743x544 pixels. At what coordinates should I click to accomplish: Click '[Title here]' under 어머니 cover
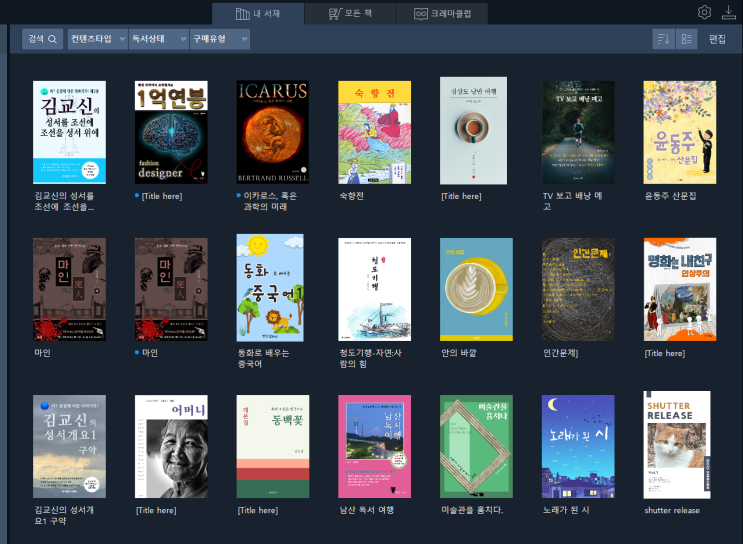pos(156,510)
